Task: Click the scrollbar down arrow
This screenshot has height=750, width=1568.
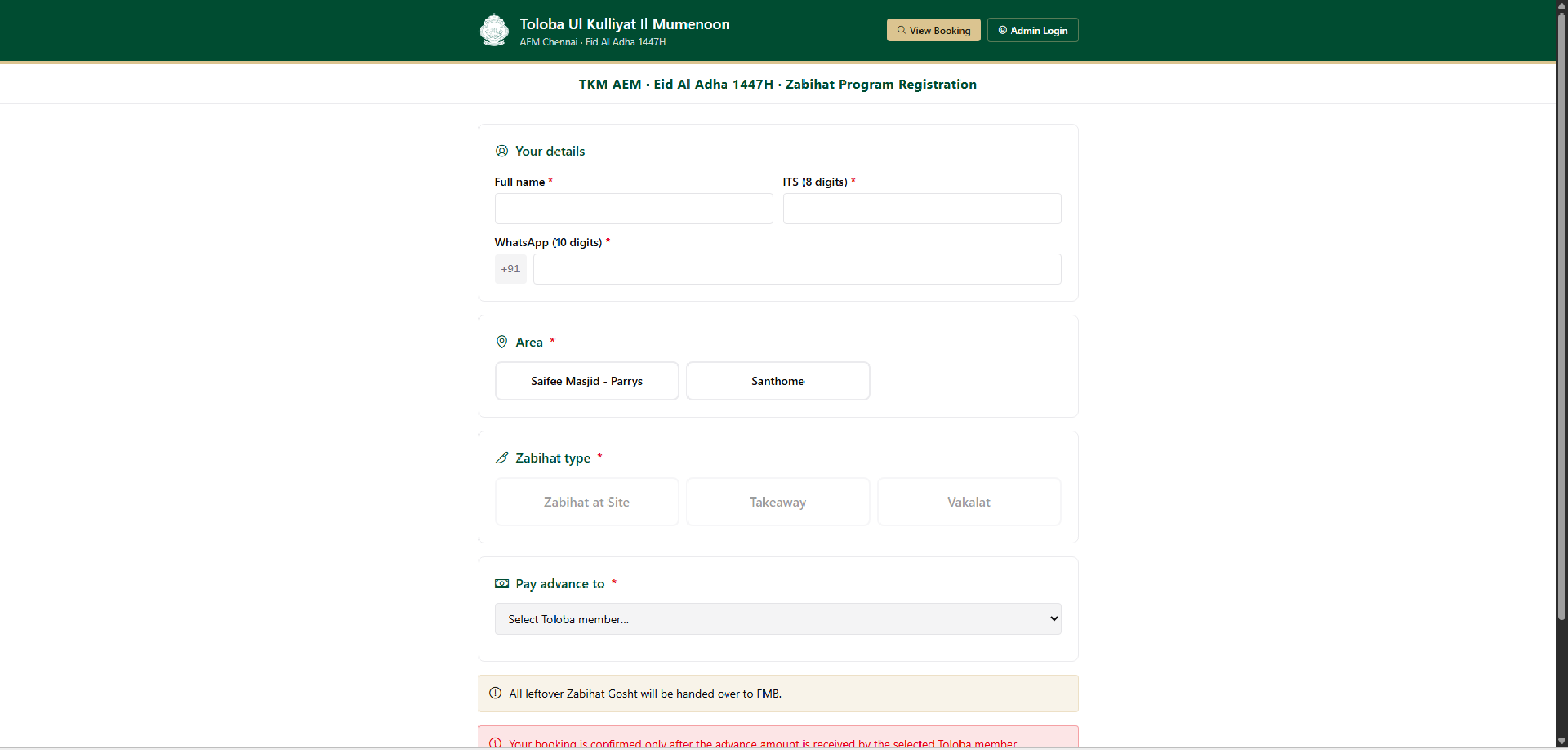Action: click(x=1561, y=742)
